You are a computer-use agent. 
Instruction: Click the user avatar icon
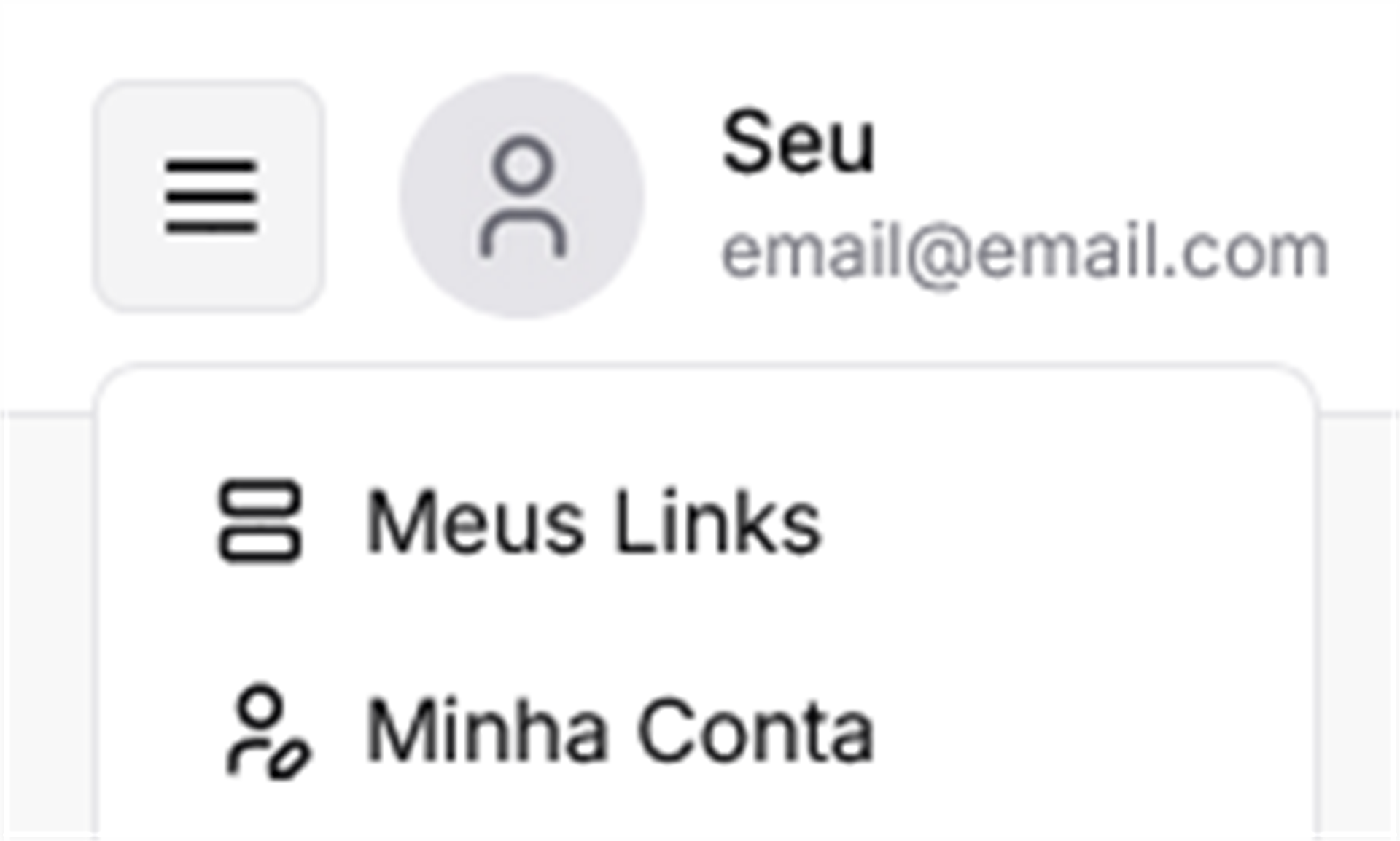pos(522,196)
